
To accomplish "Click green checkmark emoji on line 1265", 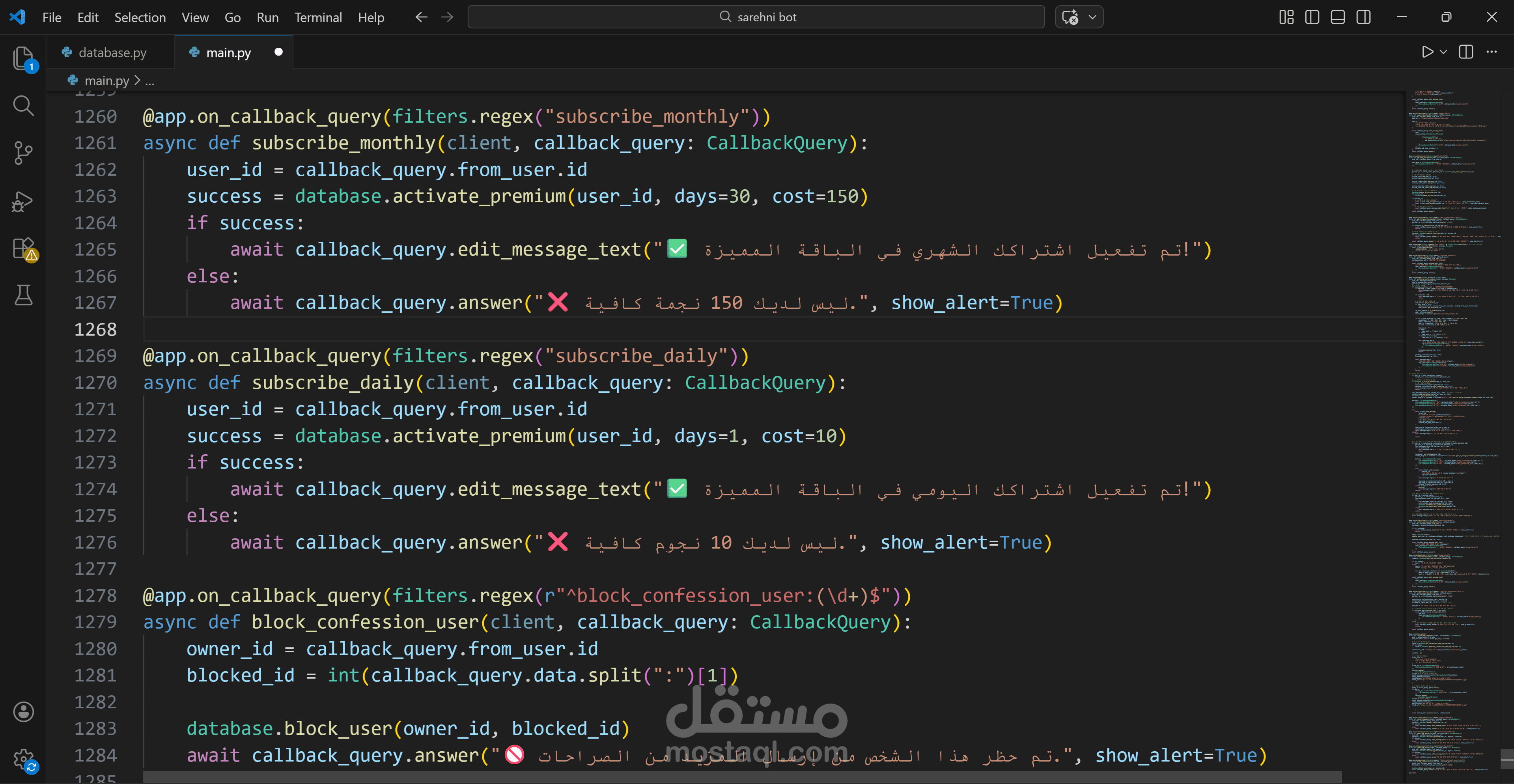I will [x=677, y=248].
